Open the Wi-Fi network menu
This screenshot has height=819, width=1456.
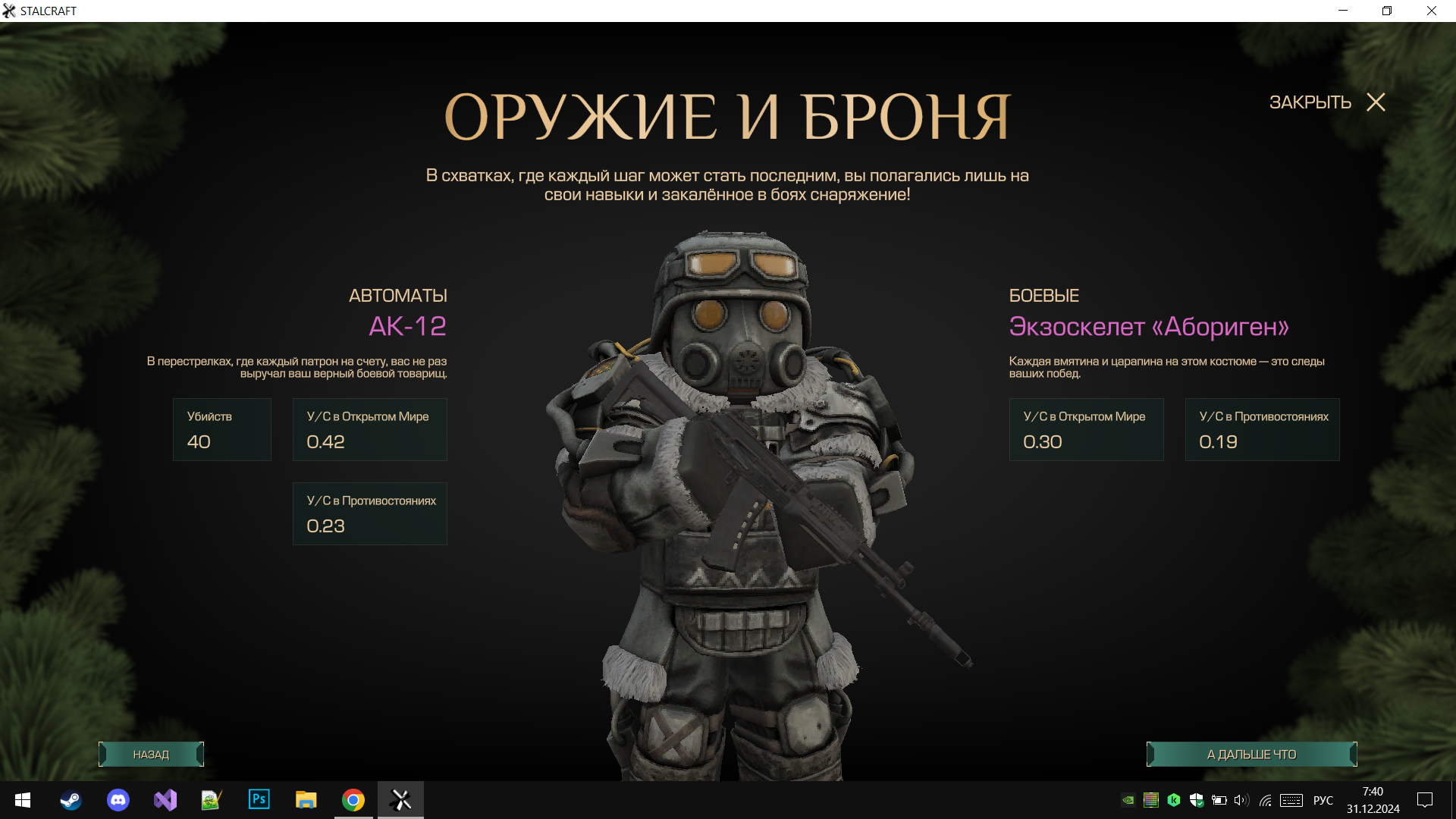pos(1265,800)
